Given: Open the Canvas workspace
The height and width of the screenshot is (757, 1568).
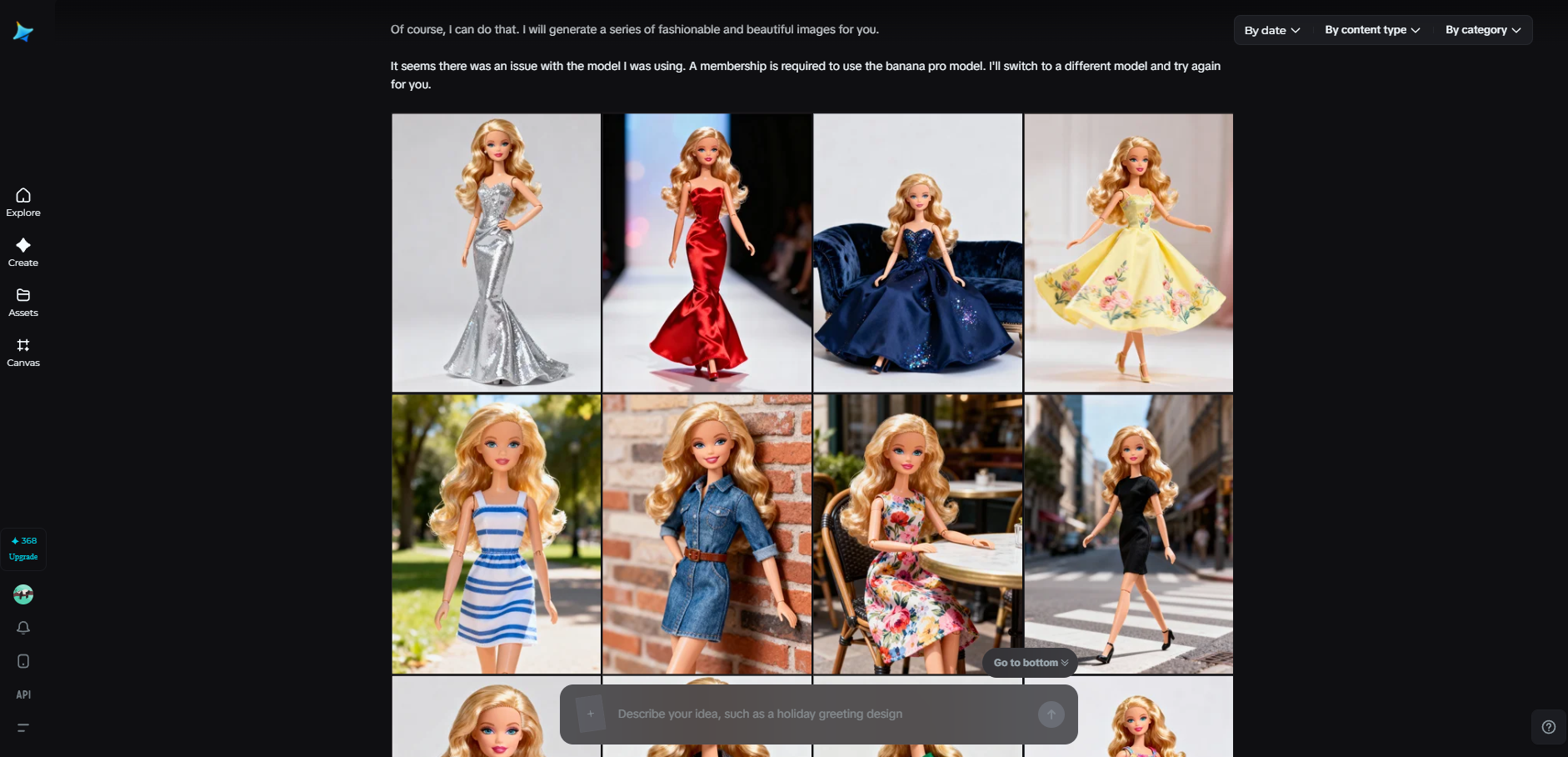Looking at the screenshot, I should tap(23, 353).
